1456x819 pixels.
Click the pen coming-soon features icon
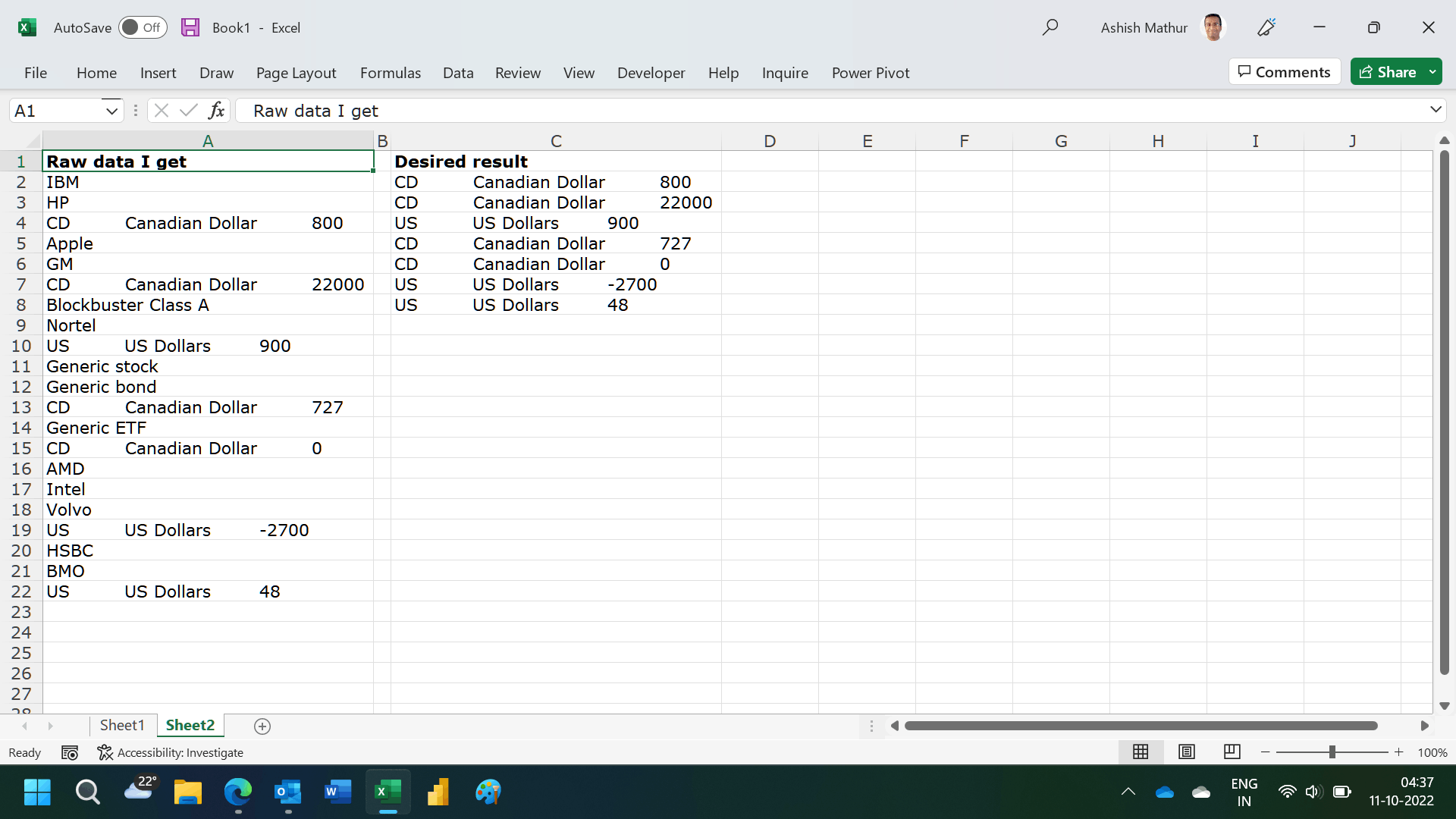[1266, 27]
